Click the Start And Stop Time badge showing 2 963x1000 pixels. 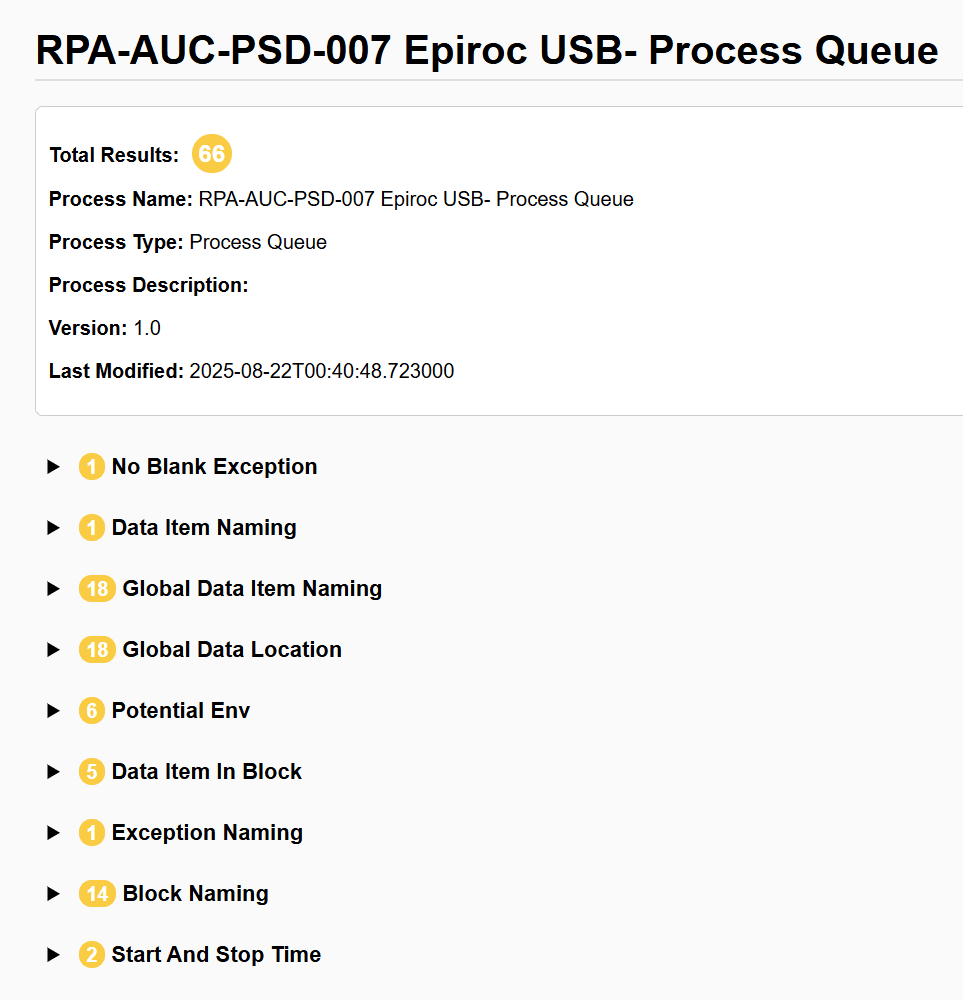[91, 954]
